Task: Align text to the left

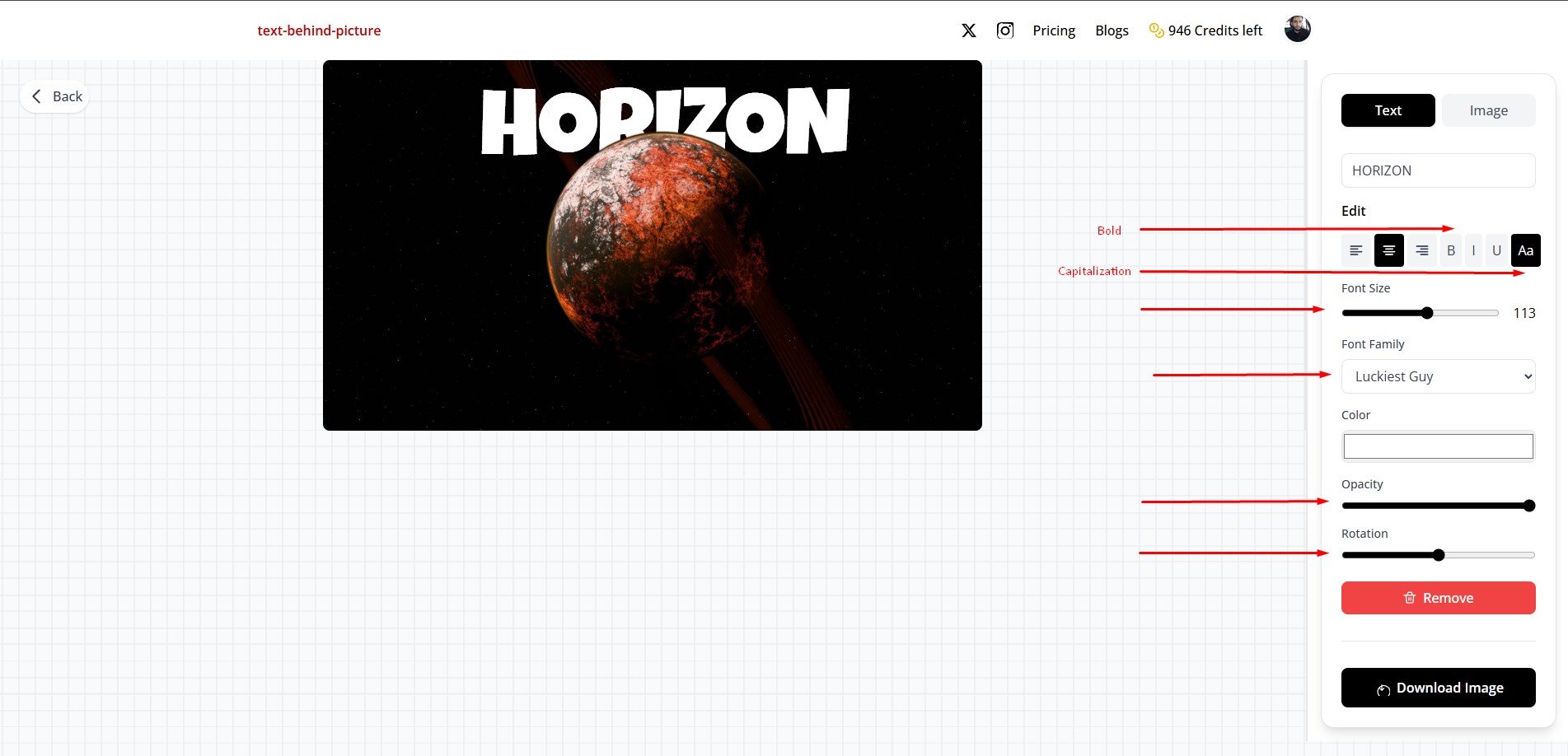Action: tap(1356, 250)
